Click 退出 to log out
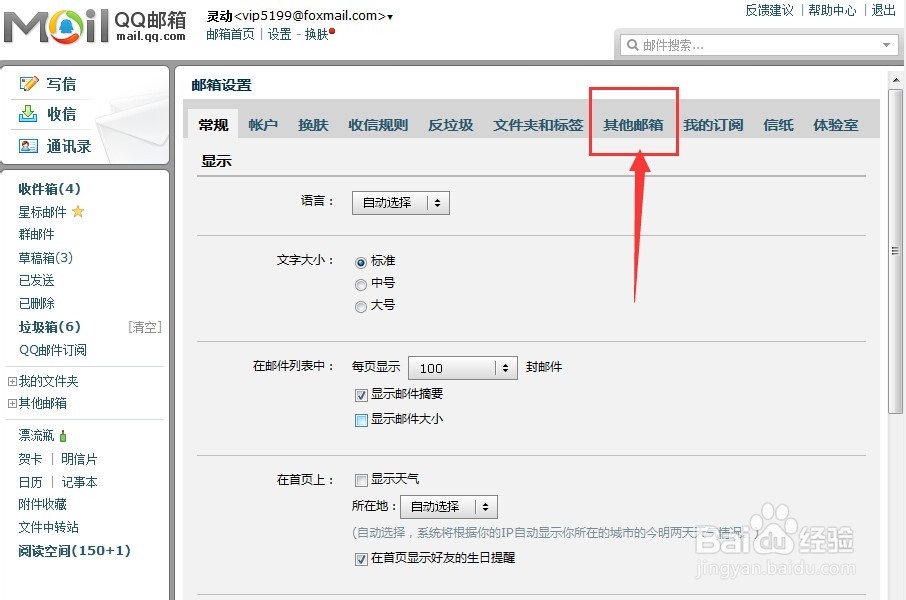 click(883, 10)
